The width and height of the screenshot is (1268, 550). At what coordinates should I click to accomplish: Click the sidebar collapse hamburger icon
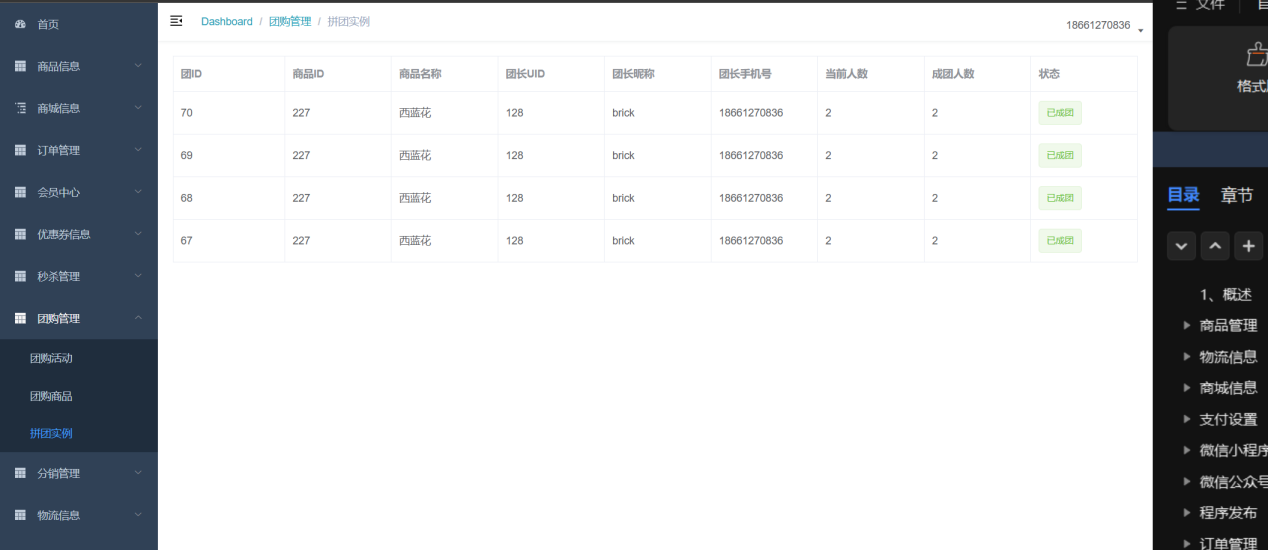[x=176, y=21]
